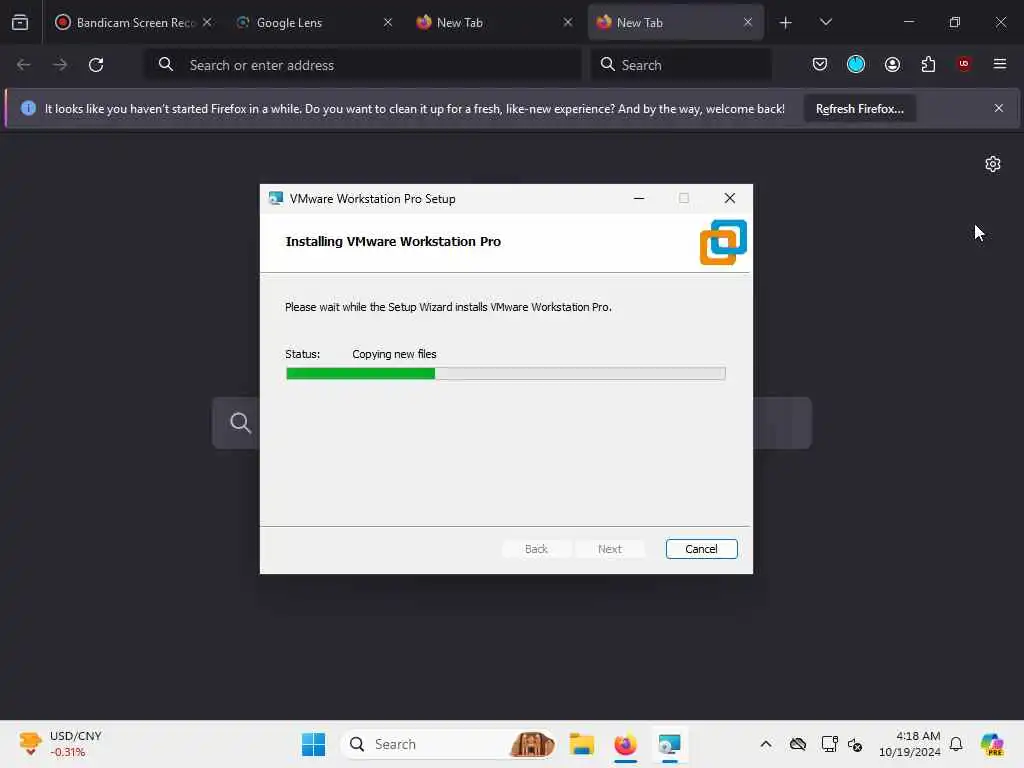Screen dimensions: 1024x768
Task: Open a new tab with plus icon
Action: [x=786, y=23]
